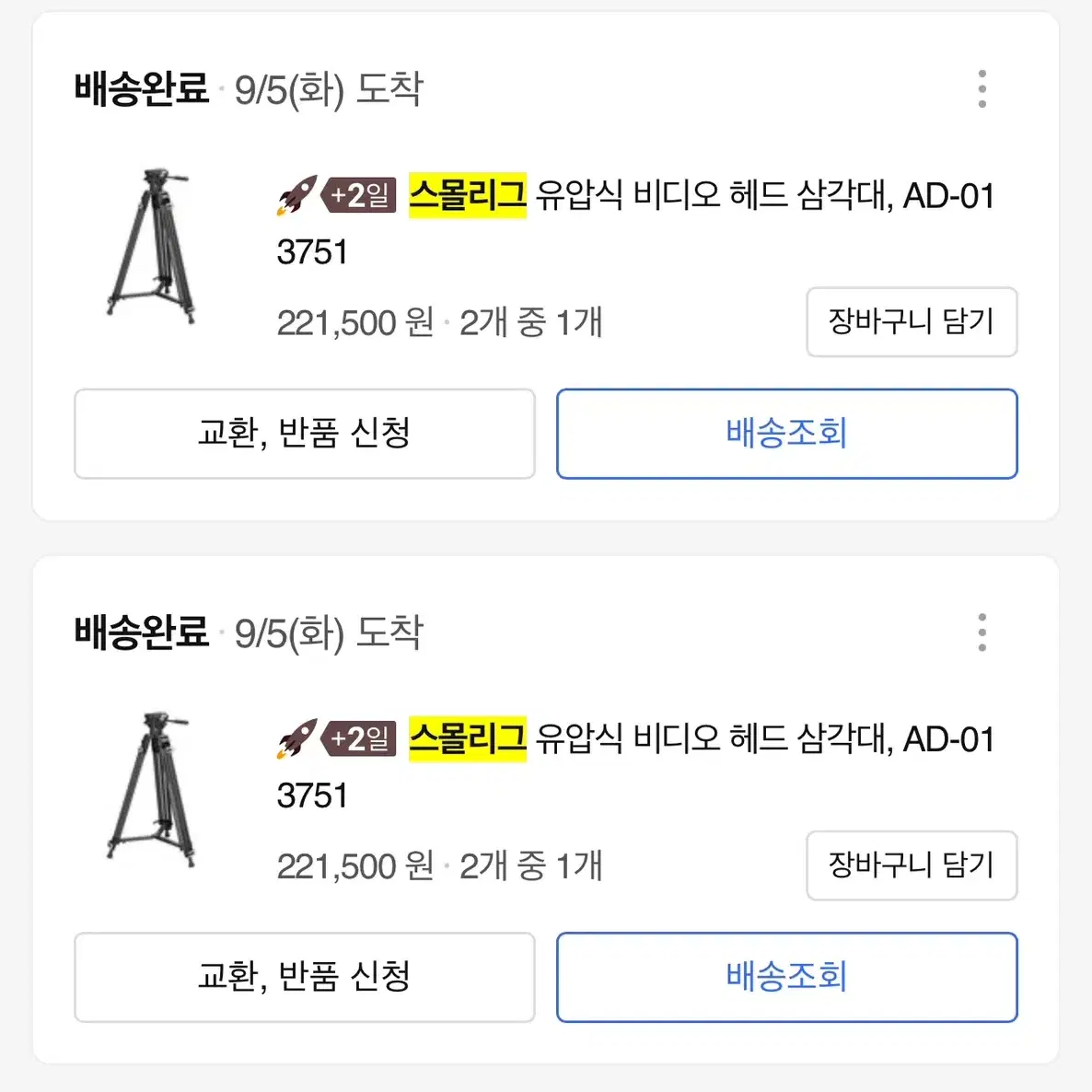Tap 221,500 원 price on second order
1092x1092 pixels.
point(355,865)
